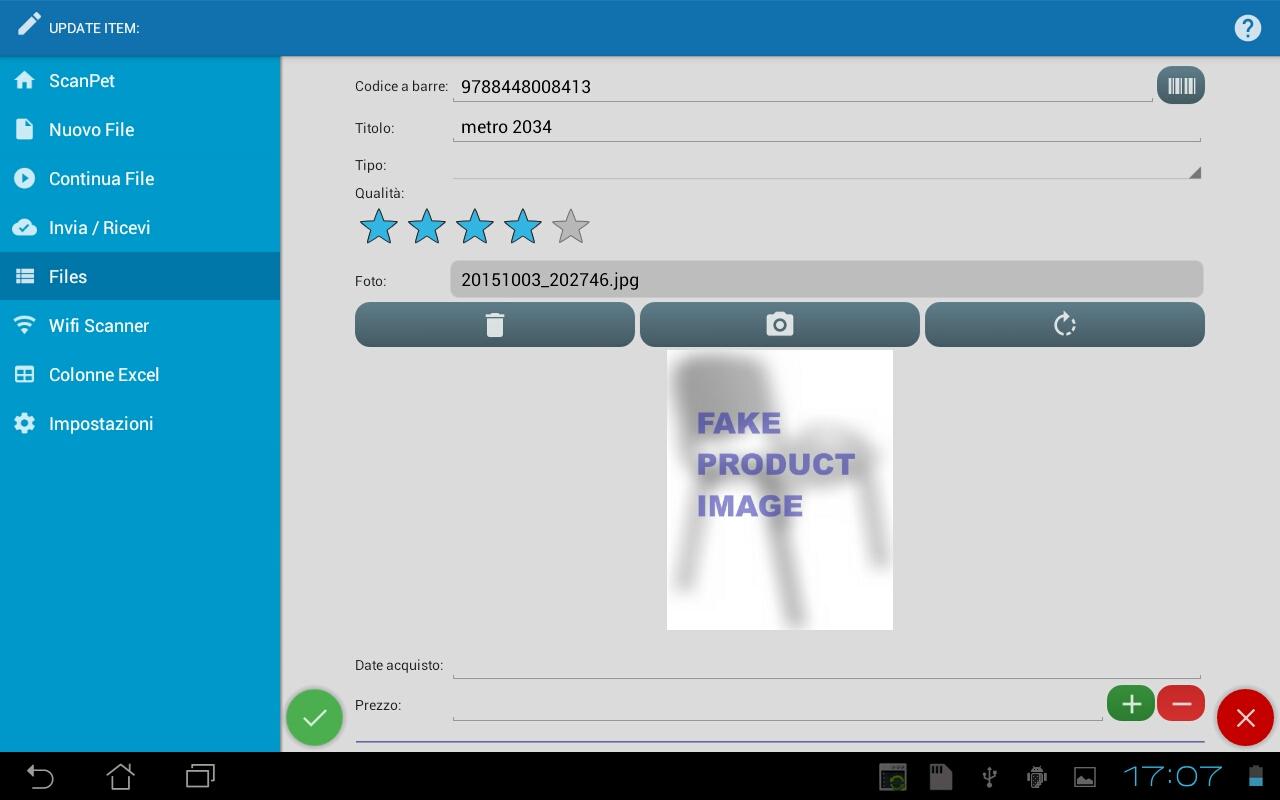Go to ScanPet home
The image size is (1280, 800).
(x=140, y=80)
